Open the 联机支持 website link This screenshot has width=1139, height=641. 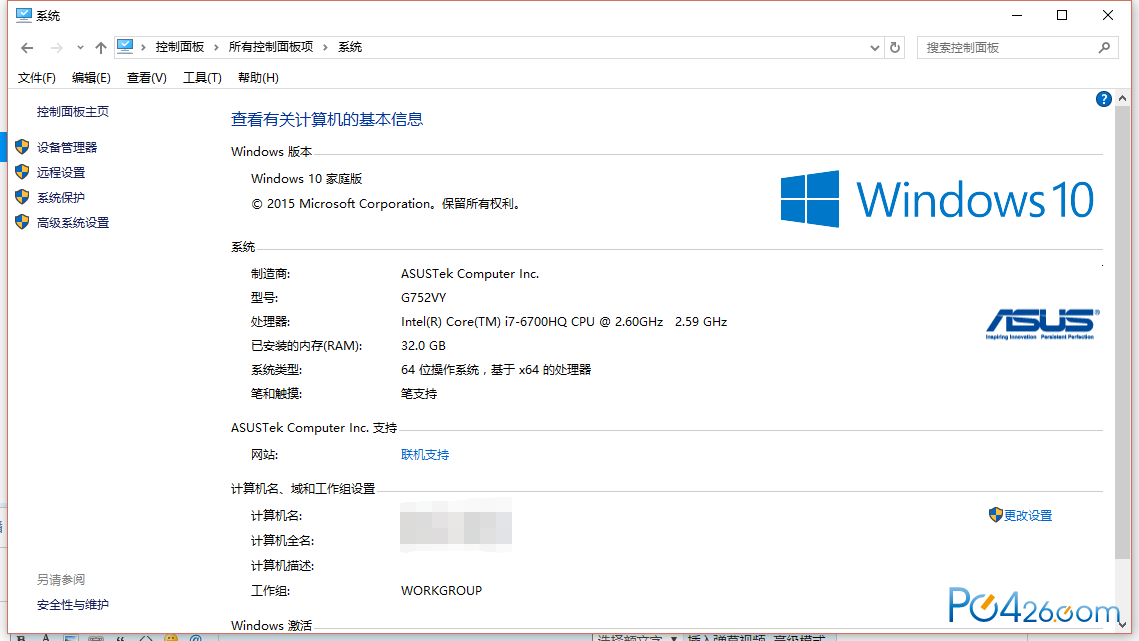pyautogui.click(x=425, y=455)
